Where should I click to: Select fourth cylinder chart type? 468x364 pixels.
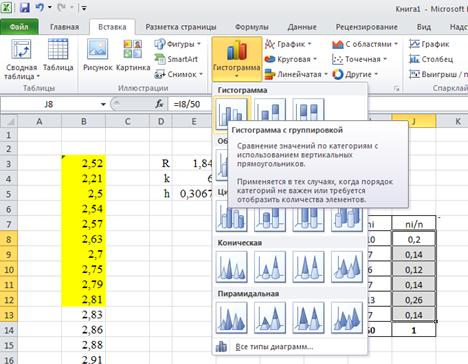tap(347, 220)
